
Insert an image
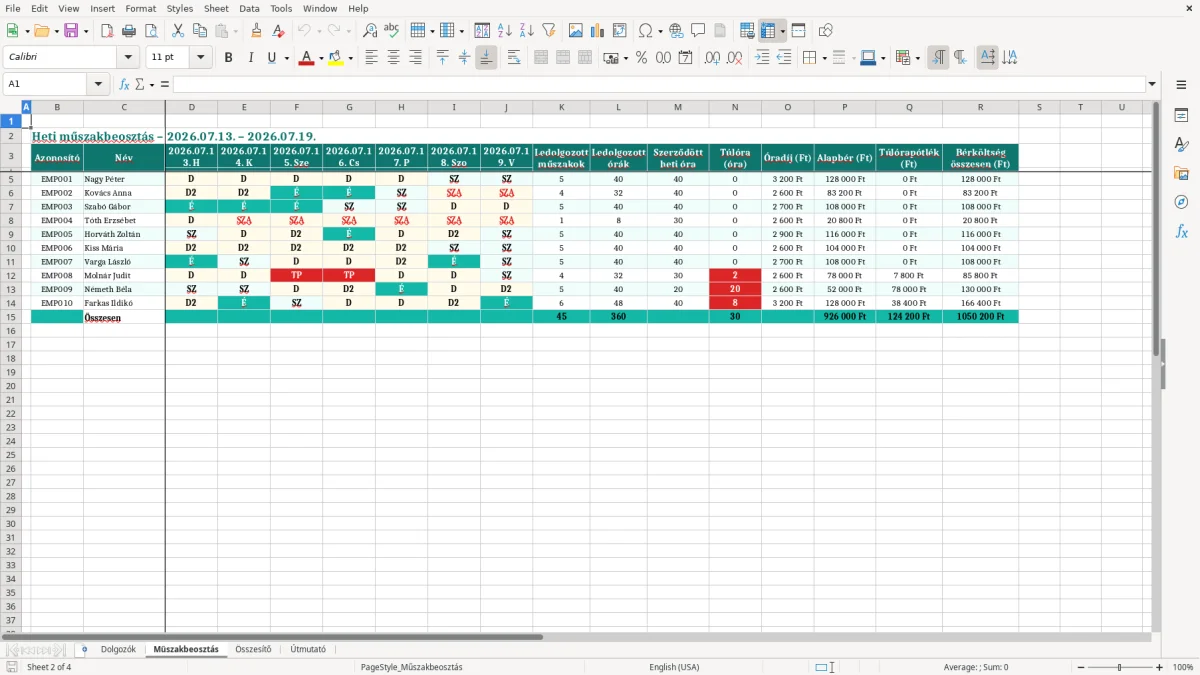(x=576, y=31)
